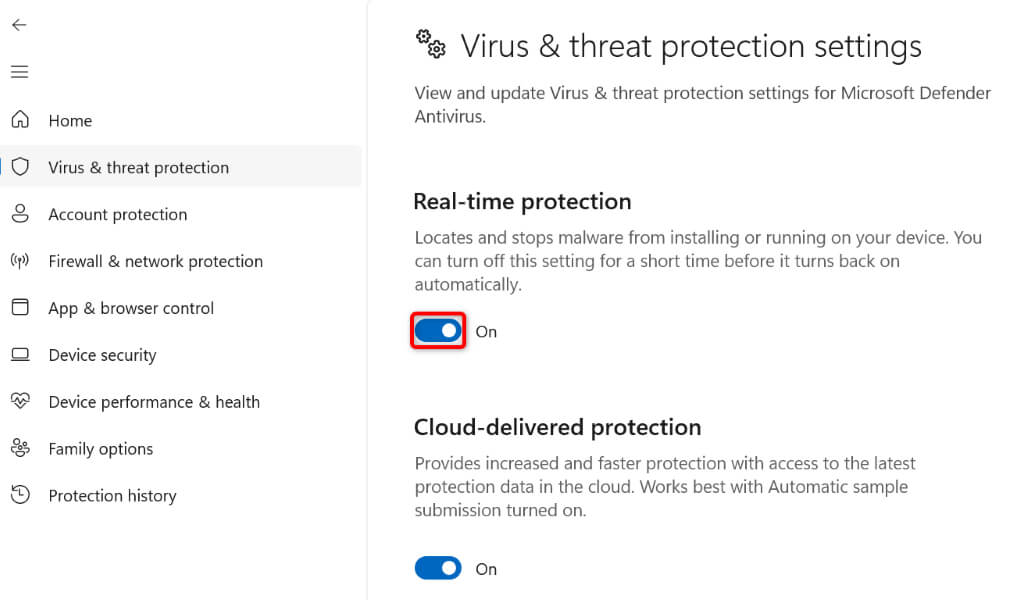Viewport: 1014px width, 600px height.
Task: Turn off Real-time protection toggle
Action: pyautogui.click(x=438, y=331)
